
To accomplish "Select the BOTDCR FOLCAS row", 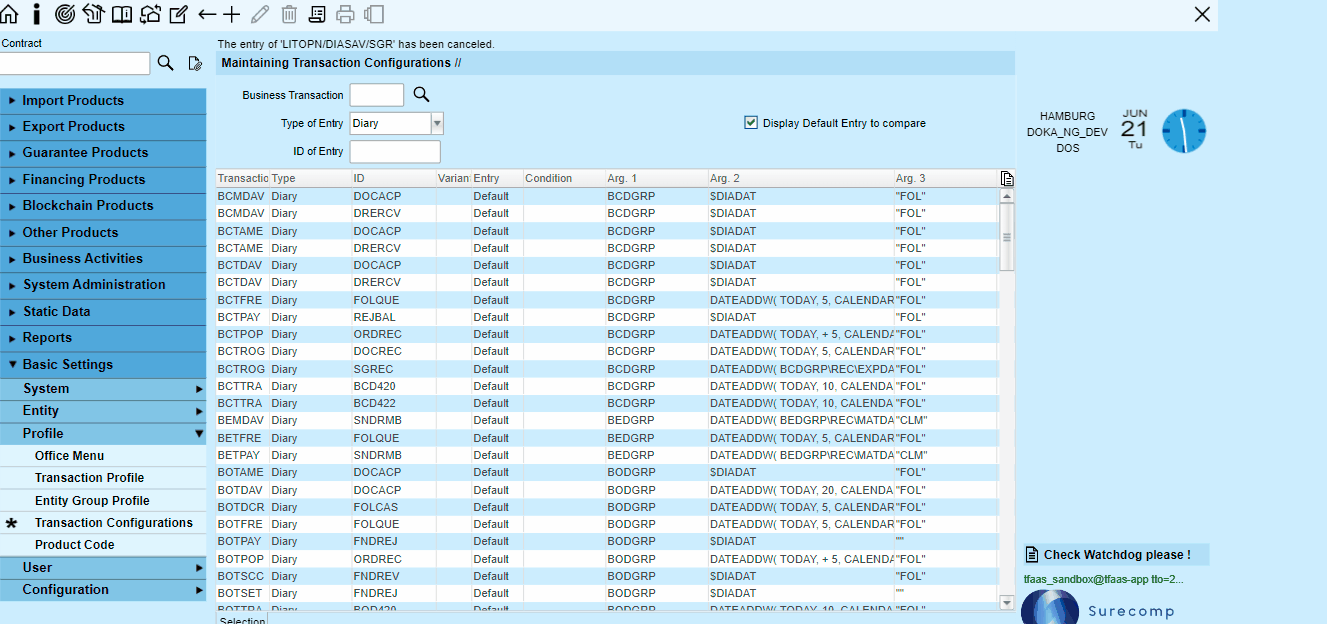I will click(606, 507).
